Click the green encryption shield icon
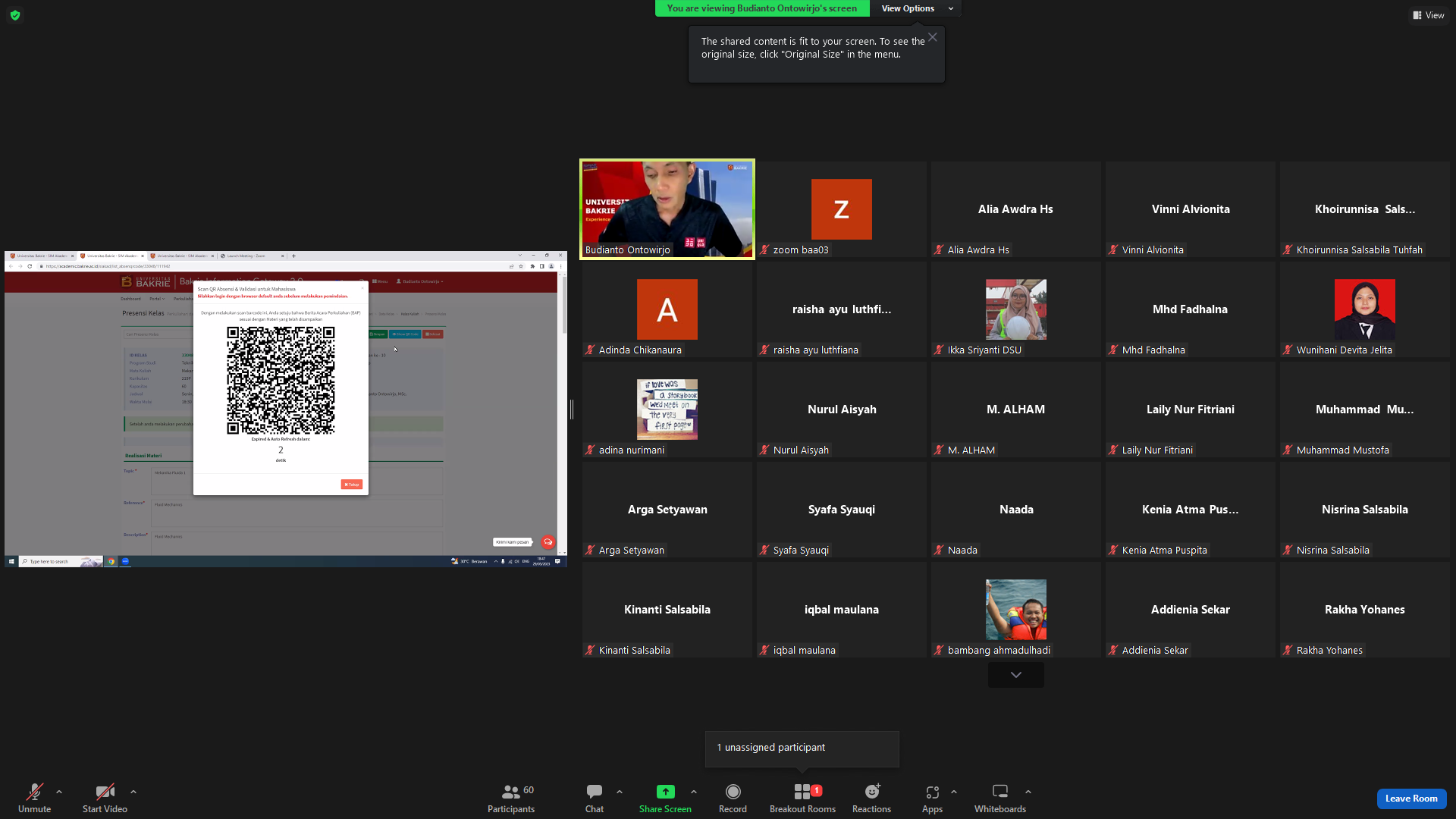This screenshot has width=1456, height=819. 15,15
